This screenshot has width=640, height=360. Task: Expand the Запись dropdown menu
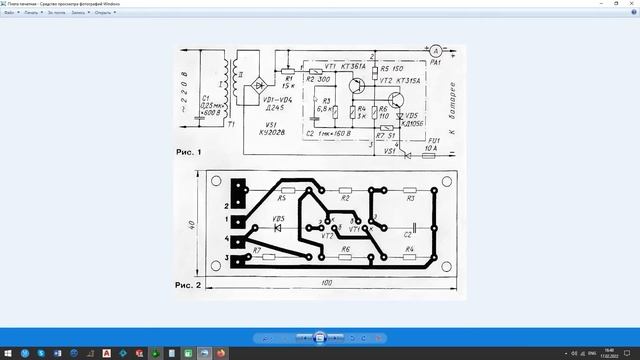[80, 13]
